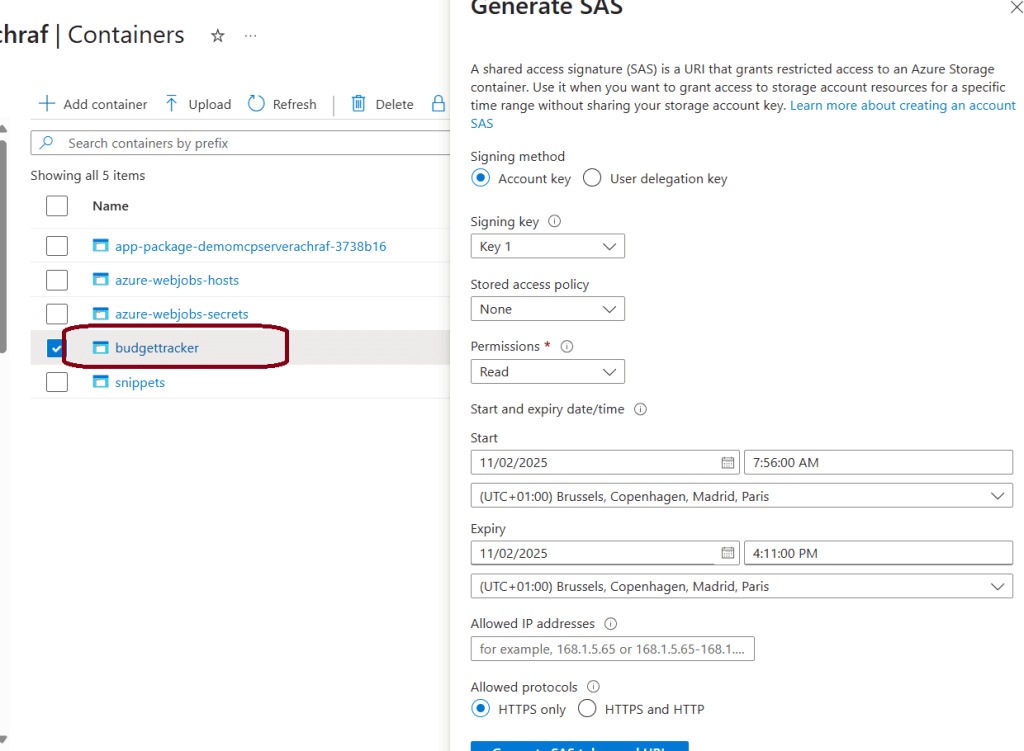Click the Start date calendar icon
The width and height of the screenshot is (1024, 751).
[728, 463]
